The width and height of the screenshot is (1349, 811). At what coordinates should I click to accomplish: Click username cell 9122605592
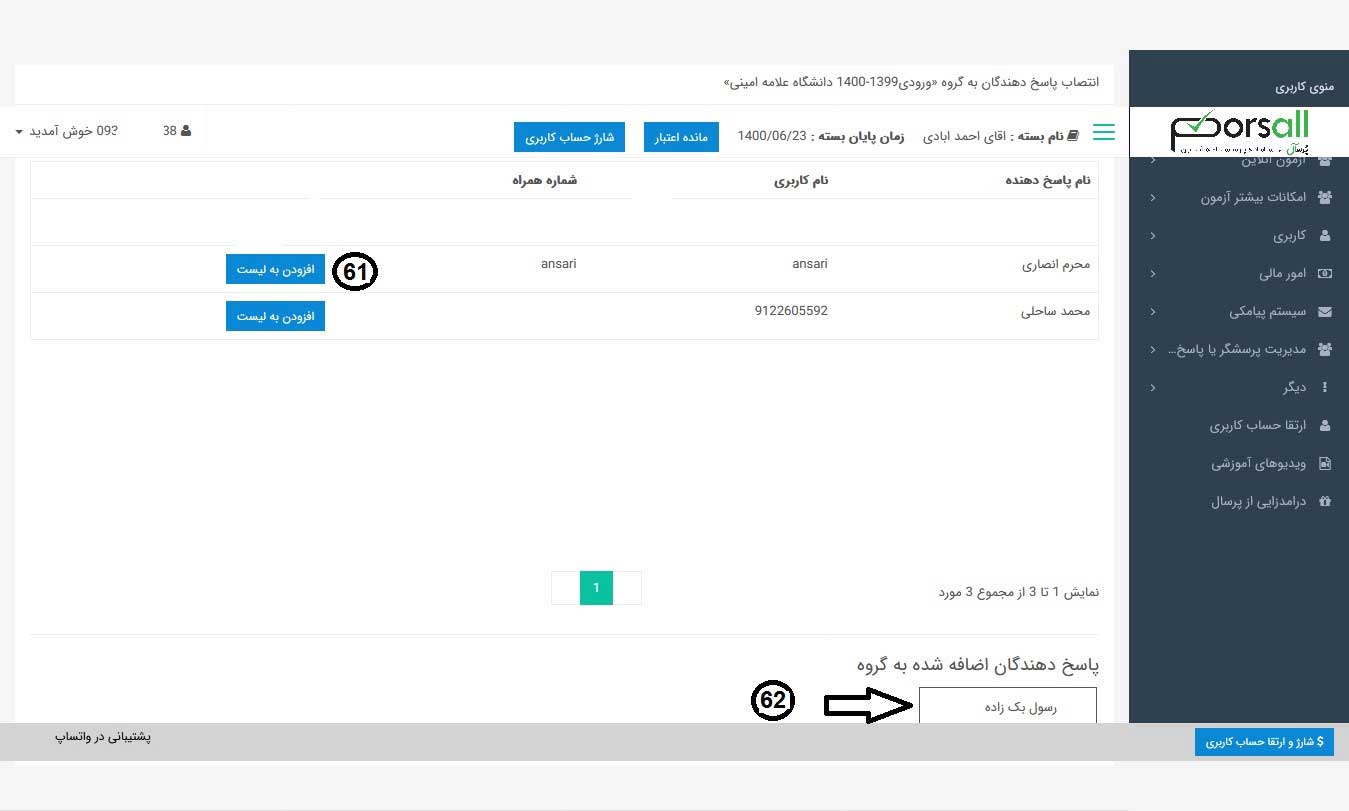pos(791,311)
